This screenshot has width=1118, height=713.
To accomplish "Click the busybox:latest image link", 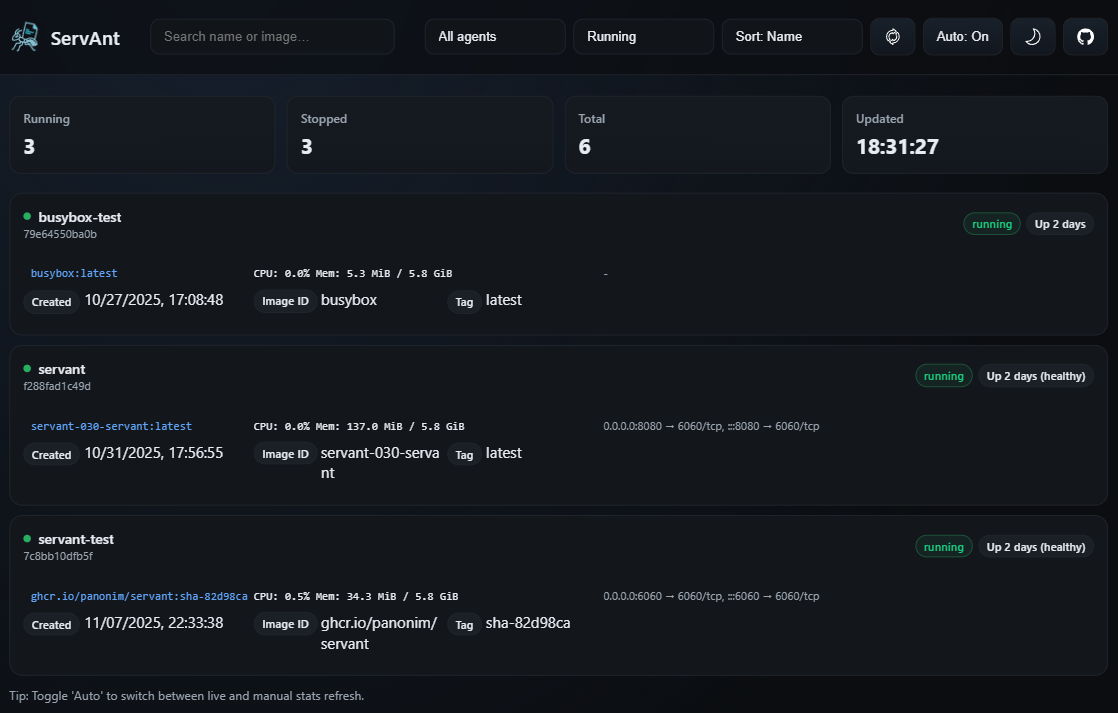I will (74, 273).
